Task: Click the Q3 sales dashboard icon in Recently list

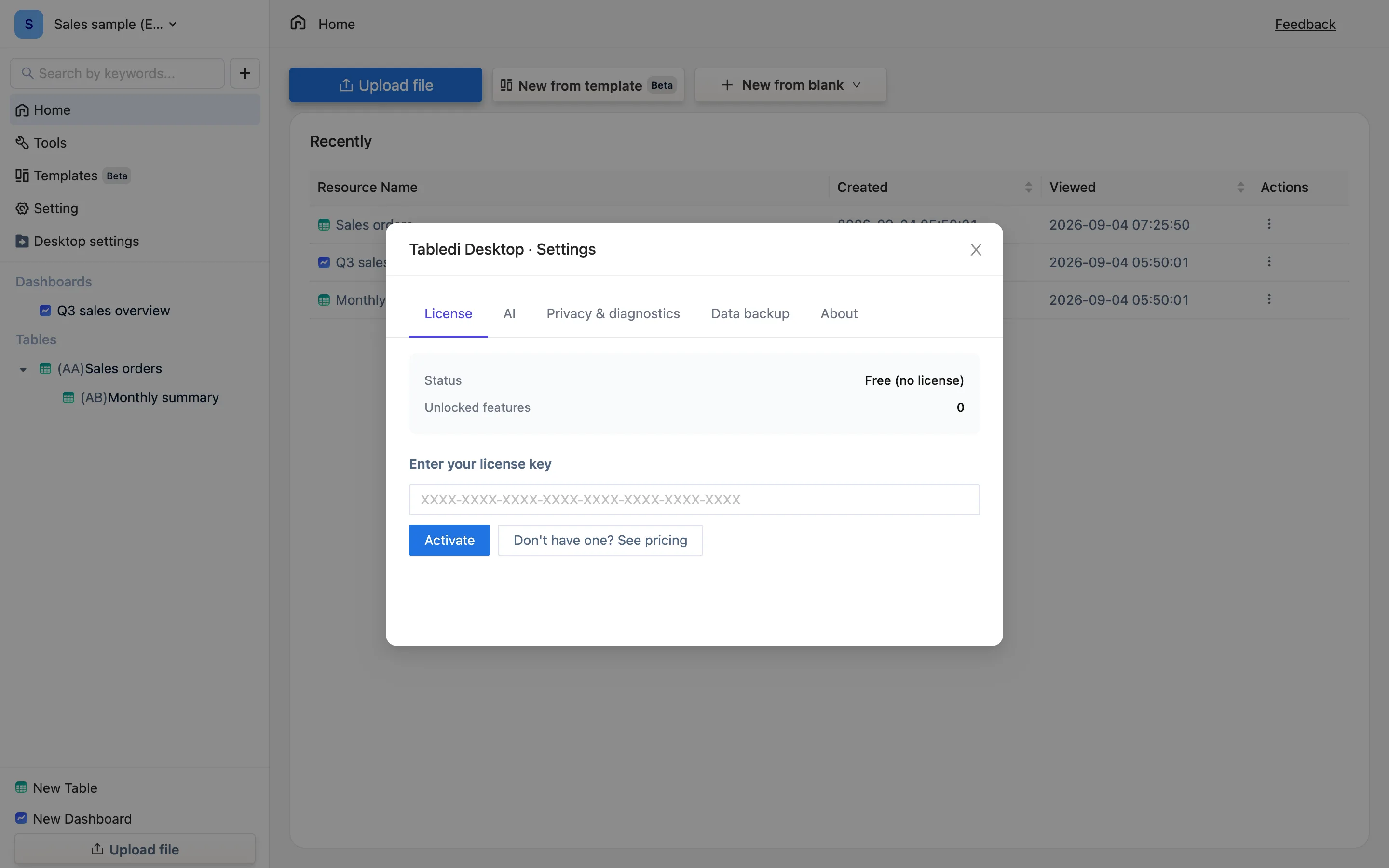Action: click(x=324, y=262)
